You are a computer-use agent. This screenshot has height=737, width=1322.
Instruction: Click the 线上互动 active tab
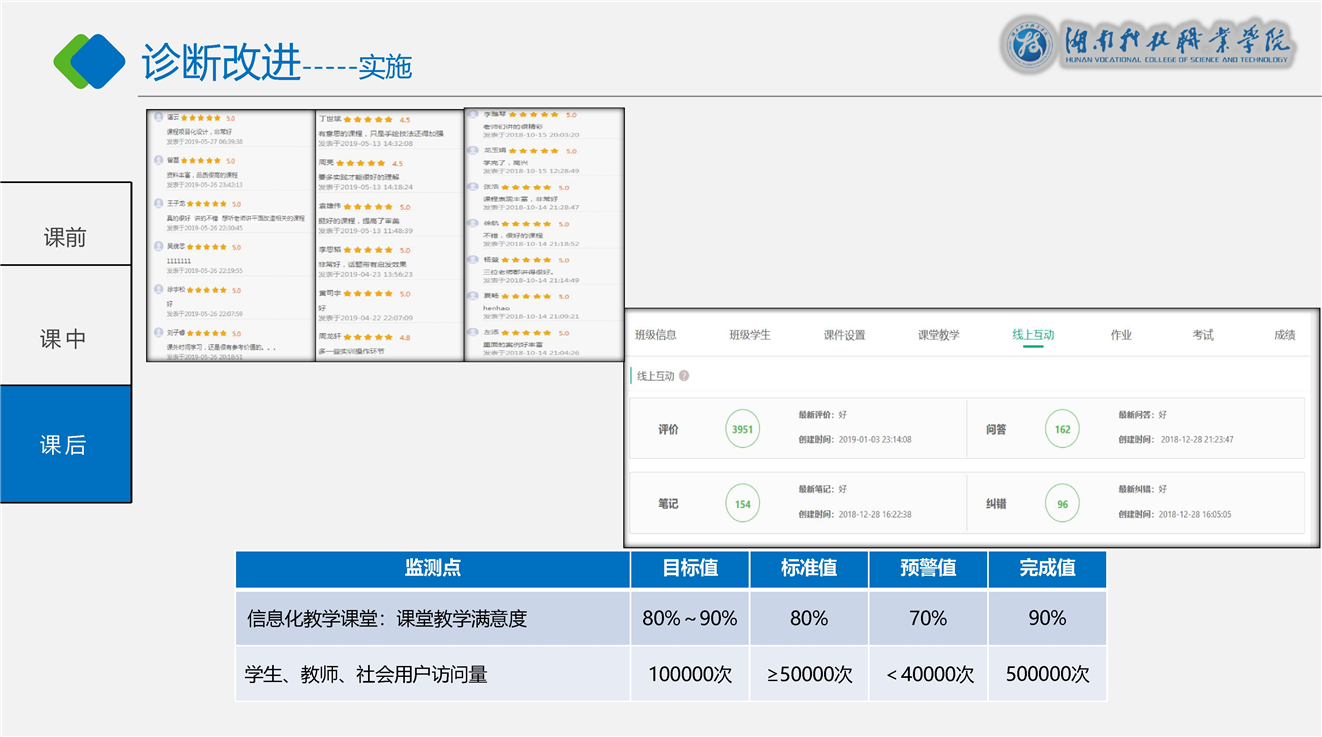pos(1033,335)
